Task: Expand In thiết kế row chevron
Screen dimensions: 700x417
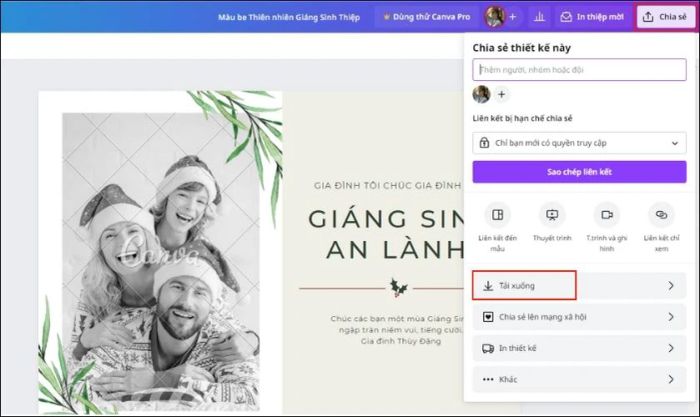Action: click(x=671, y=348)
